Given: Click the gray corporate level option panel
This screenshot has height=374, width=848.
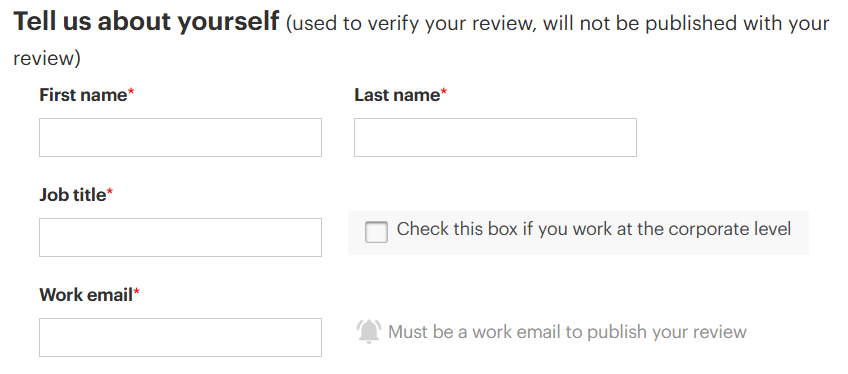Looking at the screenshot, I should click(579, 233).
